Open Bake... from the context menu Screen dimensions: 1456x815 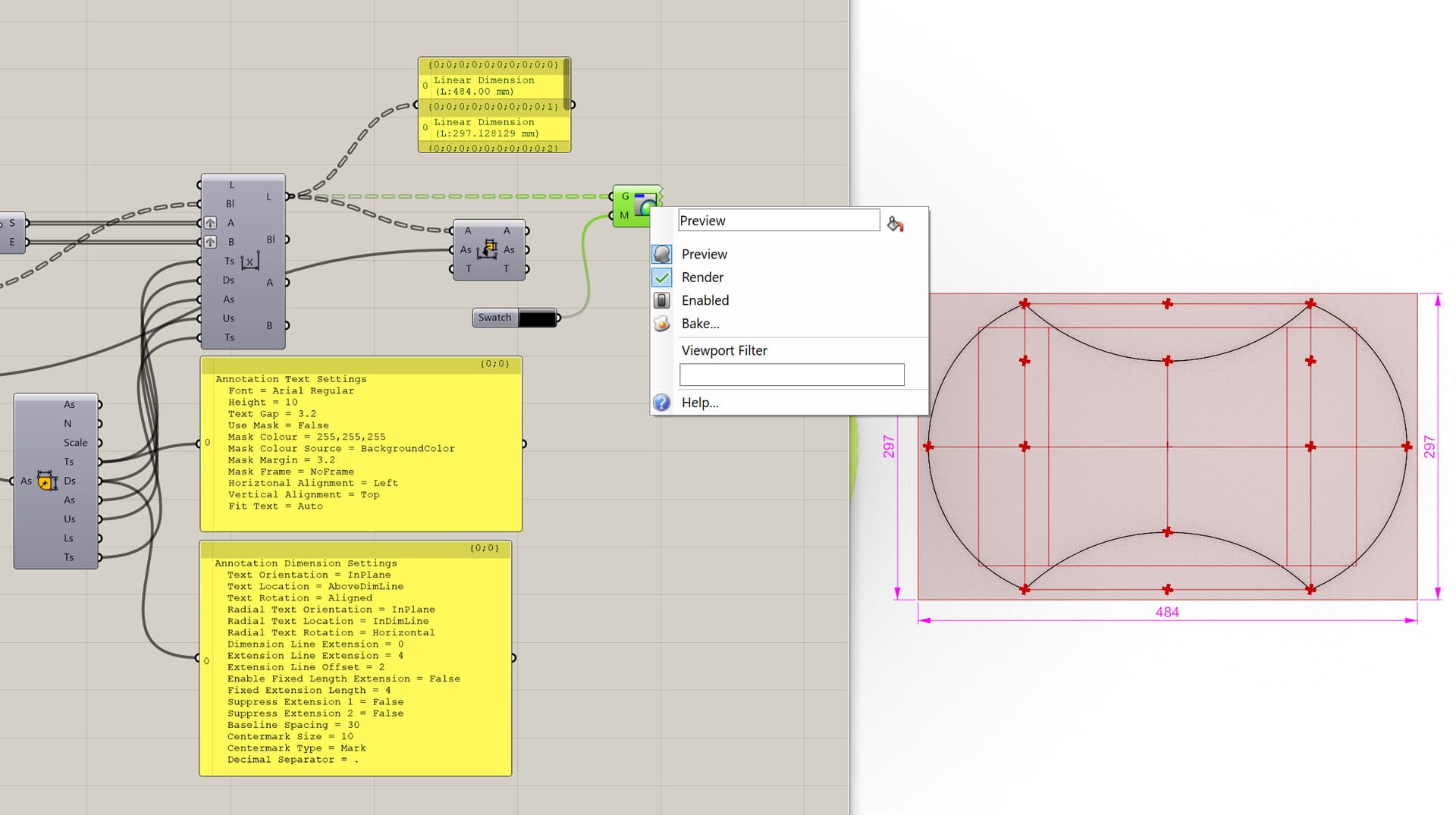pyautogui.click(x=701, y=324)
